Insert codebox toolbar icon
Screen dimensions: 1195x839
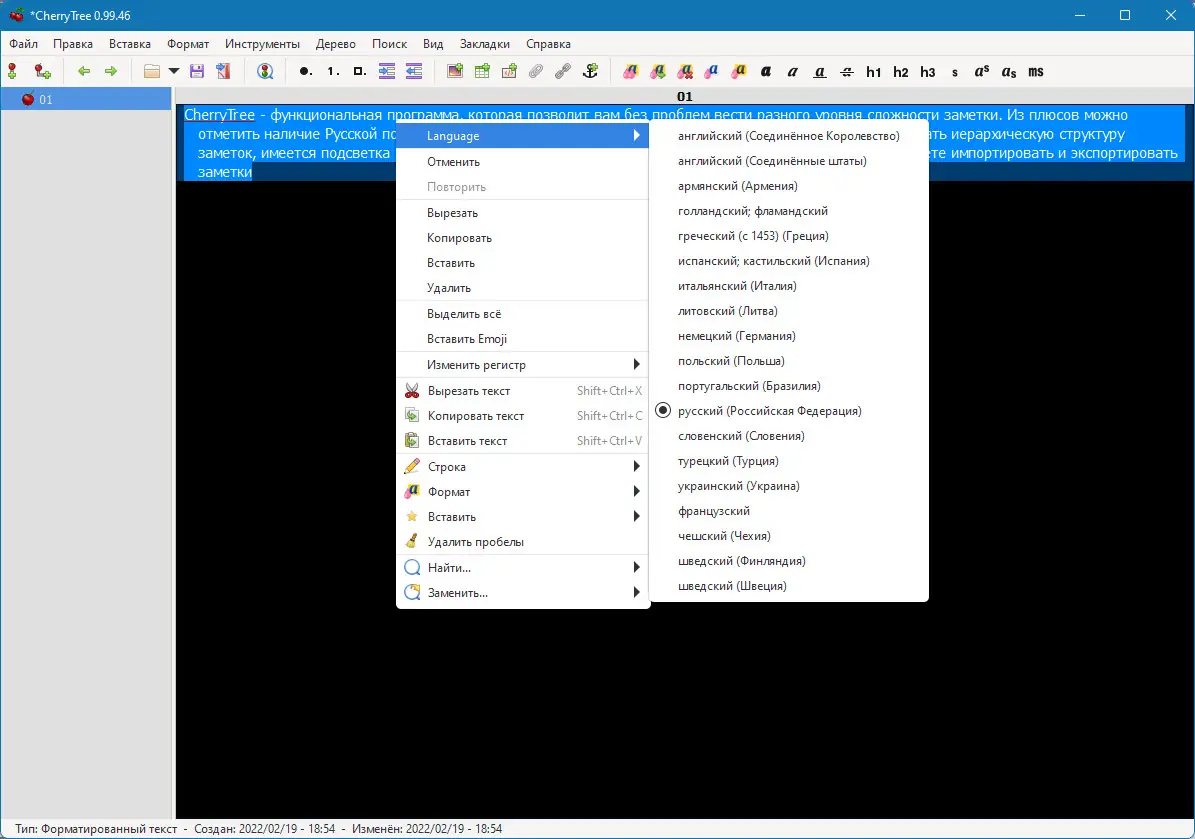pos(509,72)
